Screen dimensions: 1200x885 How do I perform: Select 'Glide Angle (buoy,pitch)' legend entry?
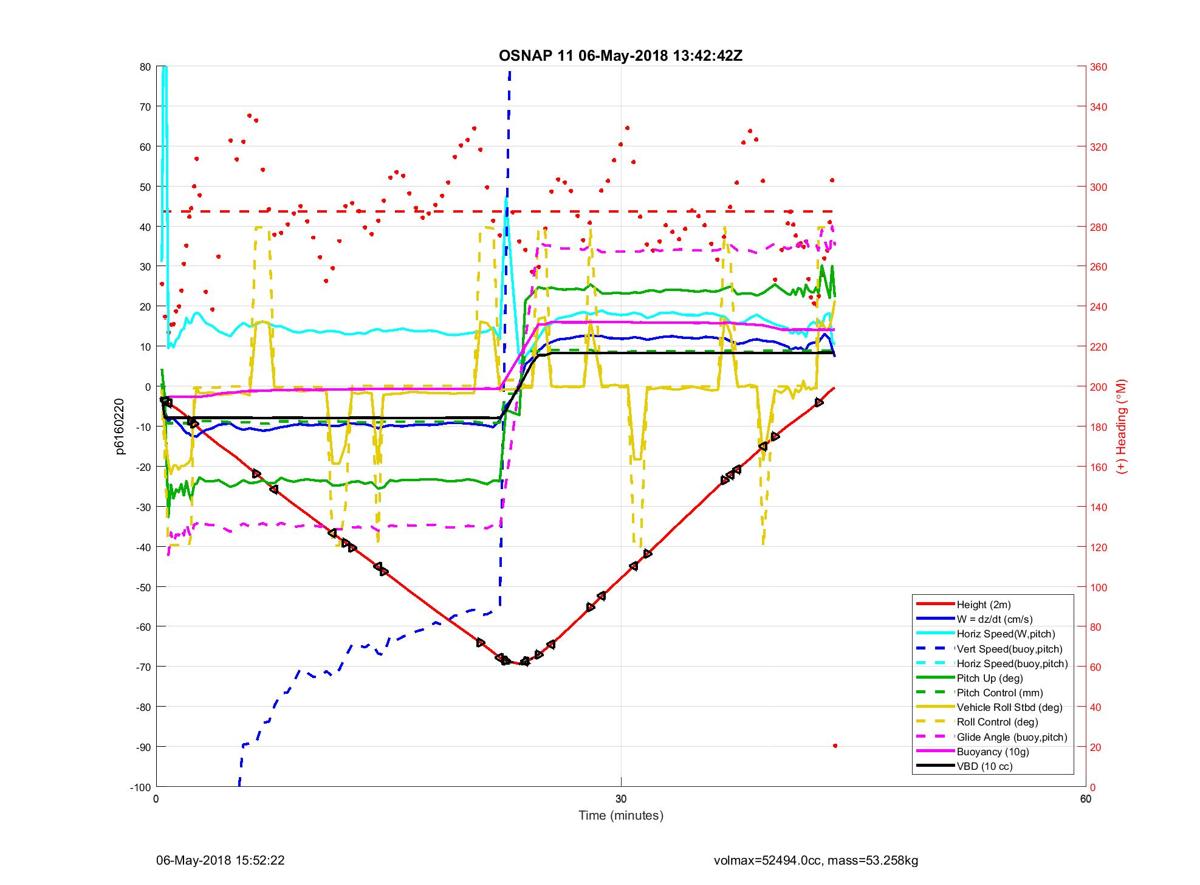point(1011,737)
